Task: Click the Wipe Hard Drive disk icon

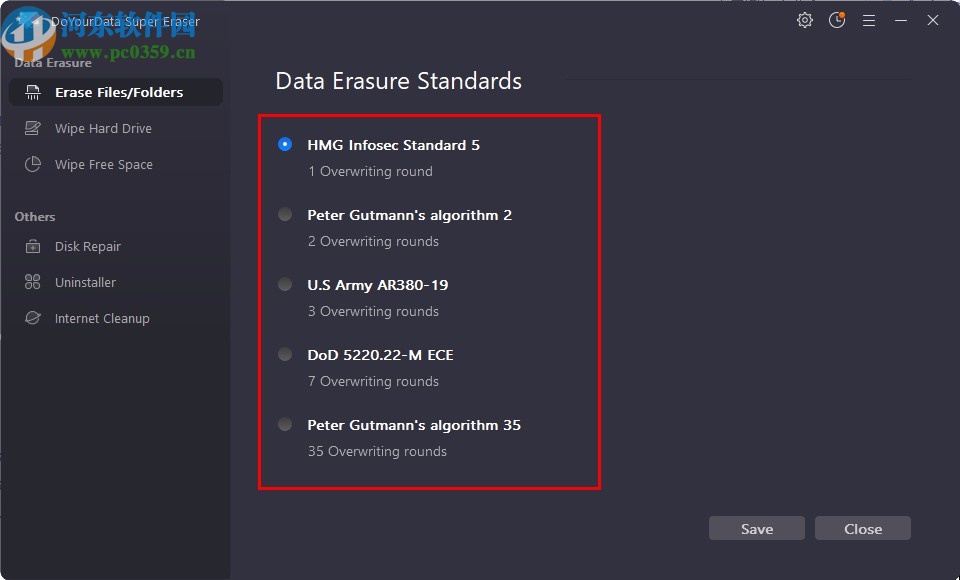Action: click(33, 128)
